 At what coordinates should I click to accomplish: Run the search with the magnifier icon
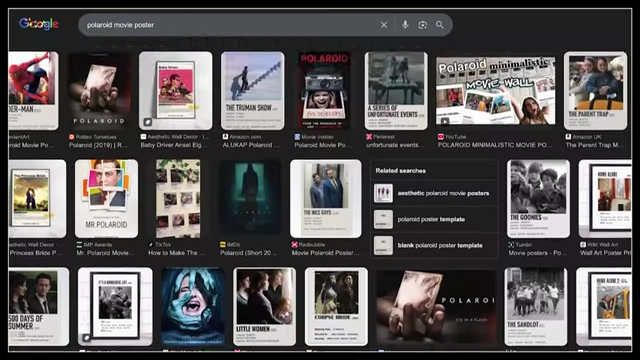[440, 25]
